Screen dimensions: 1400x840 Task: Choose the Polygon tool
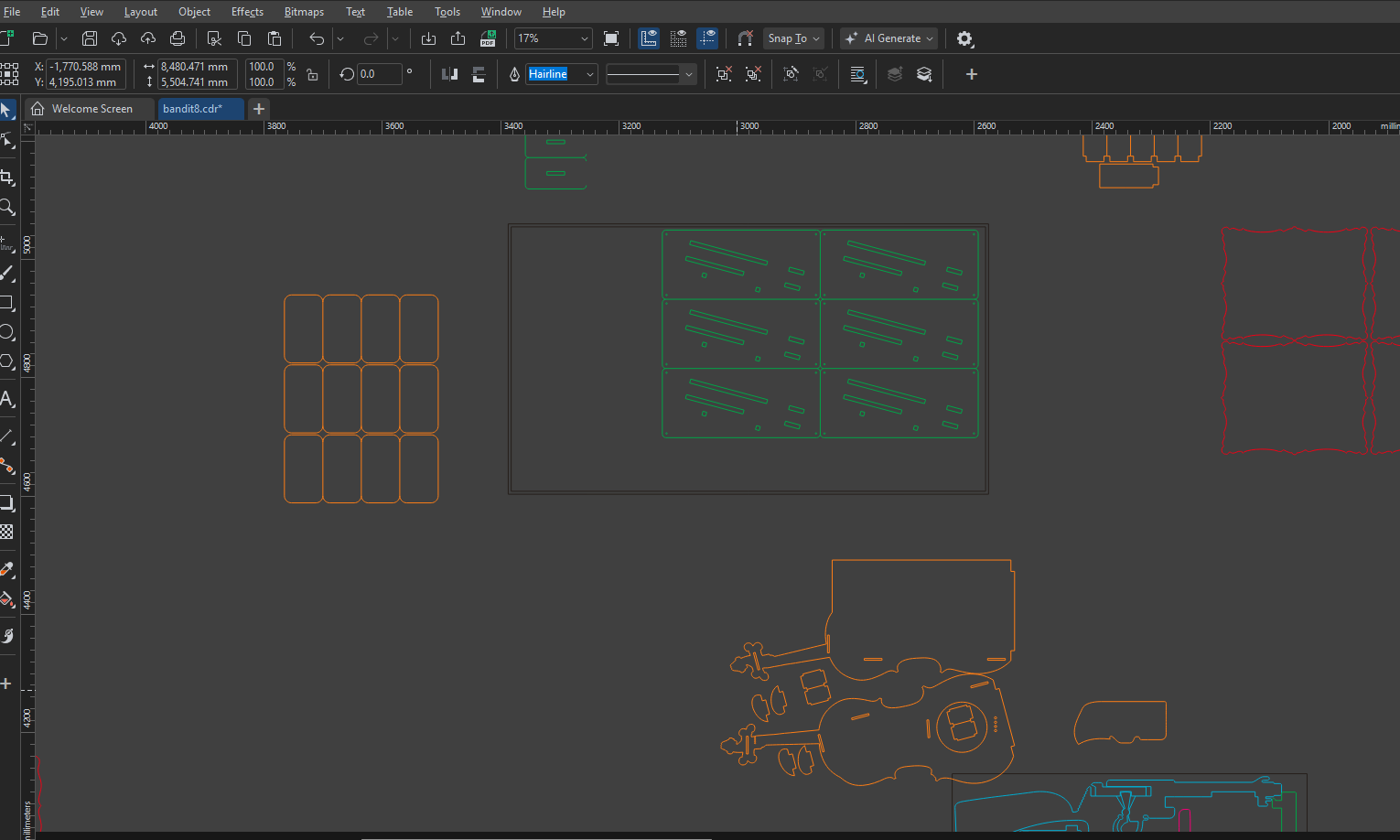pos(6,361)
